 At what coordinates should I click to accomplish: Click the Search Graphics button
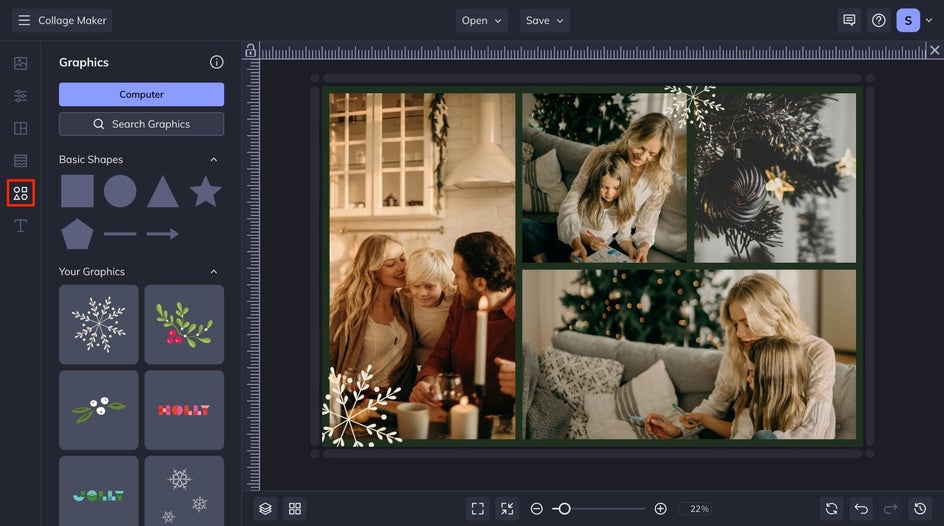[x=141, y=124]
